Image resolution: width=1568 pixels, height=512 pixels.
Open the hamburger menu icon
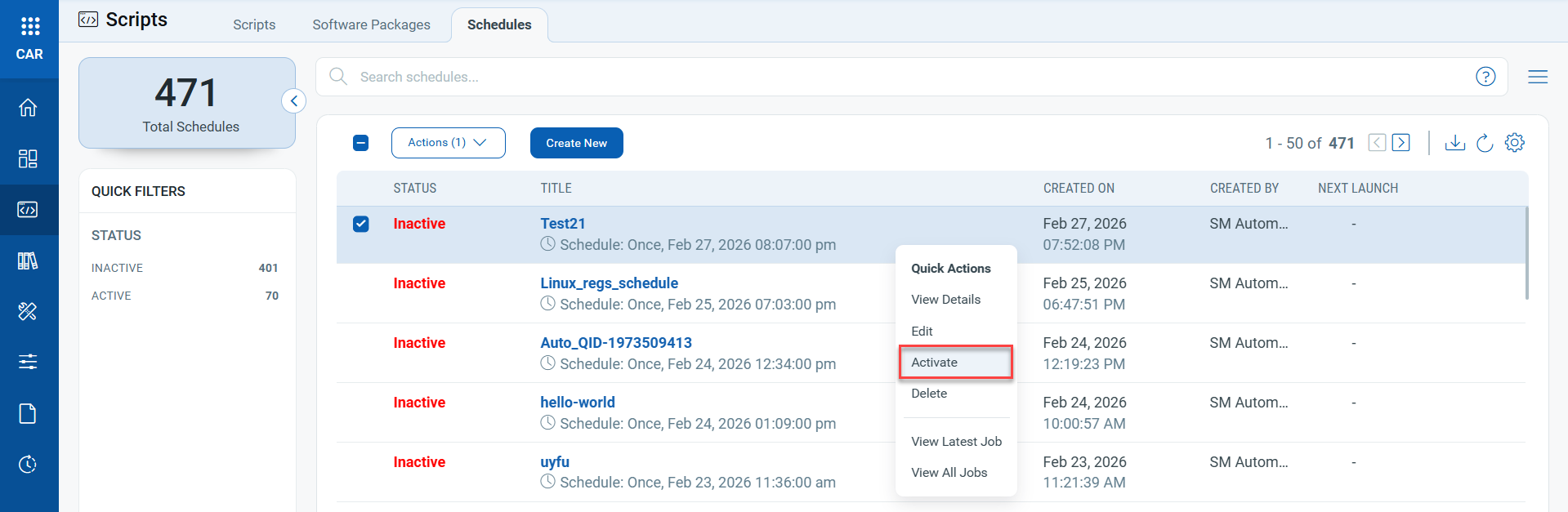point(1537,77)
